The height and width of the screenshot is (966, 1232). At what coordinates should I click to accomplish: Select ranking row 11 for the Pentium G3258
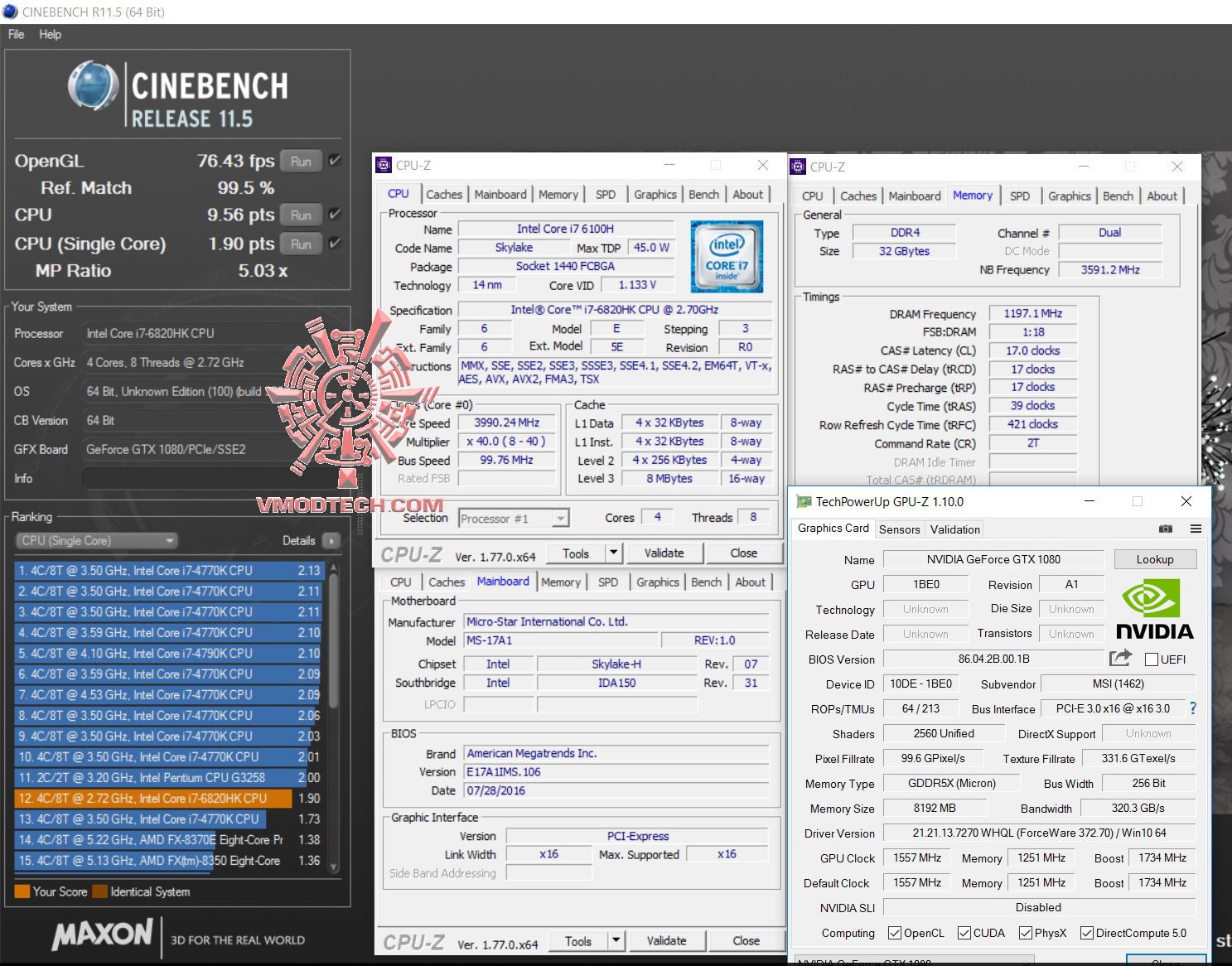point(168,778)
